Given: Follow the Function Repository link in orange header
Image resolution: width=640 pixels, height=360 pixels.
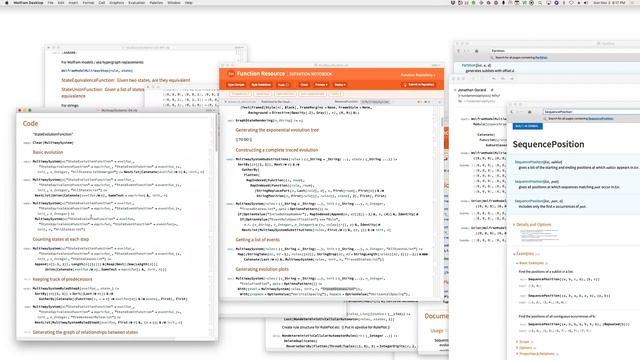Looking at the screenshot, I should [x=417, y=75].
